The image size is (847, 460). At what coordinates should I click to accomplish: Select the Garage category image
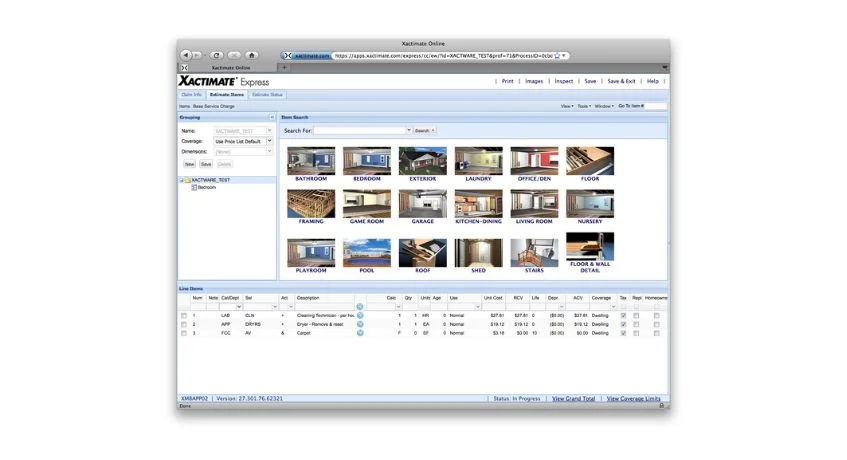pyautogui.click(x=422, y=204)
